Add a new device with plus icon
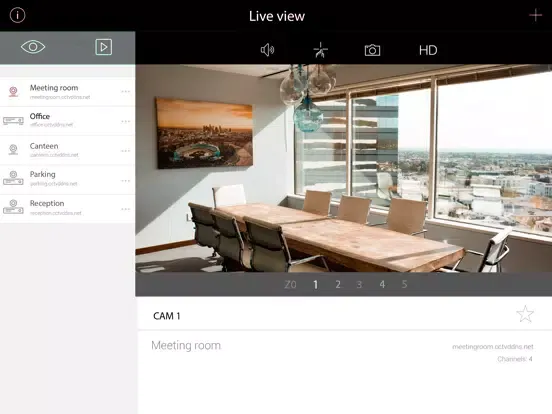This screenshot has height=414, width=552. 535,15
